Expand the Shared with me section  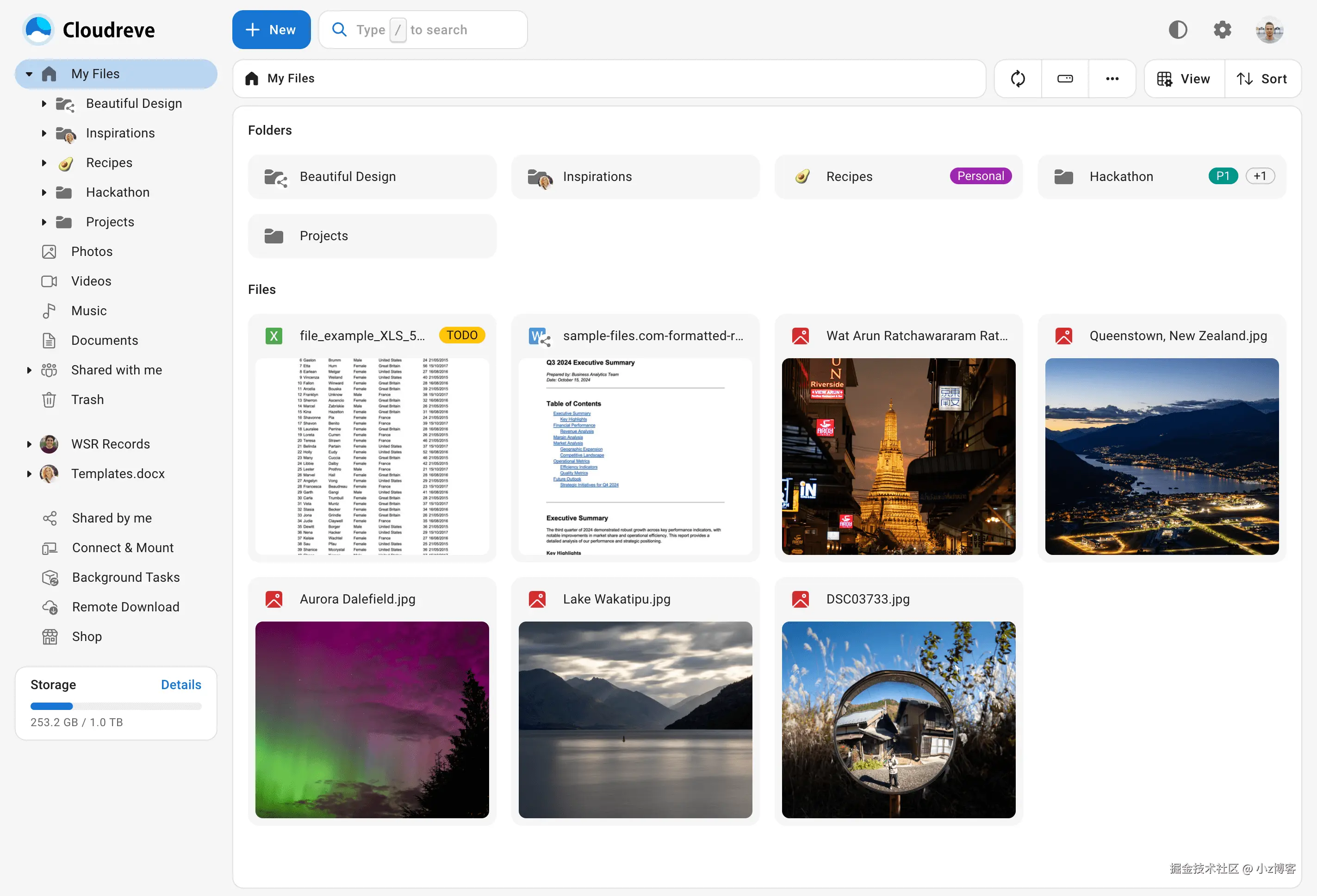[x=29, y=370]
